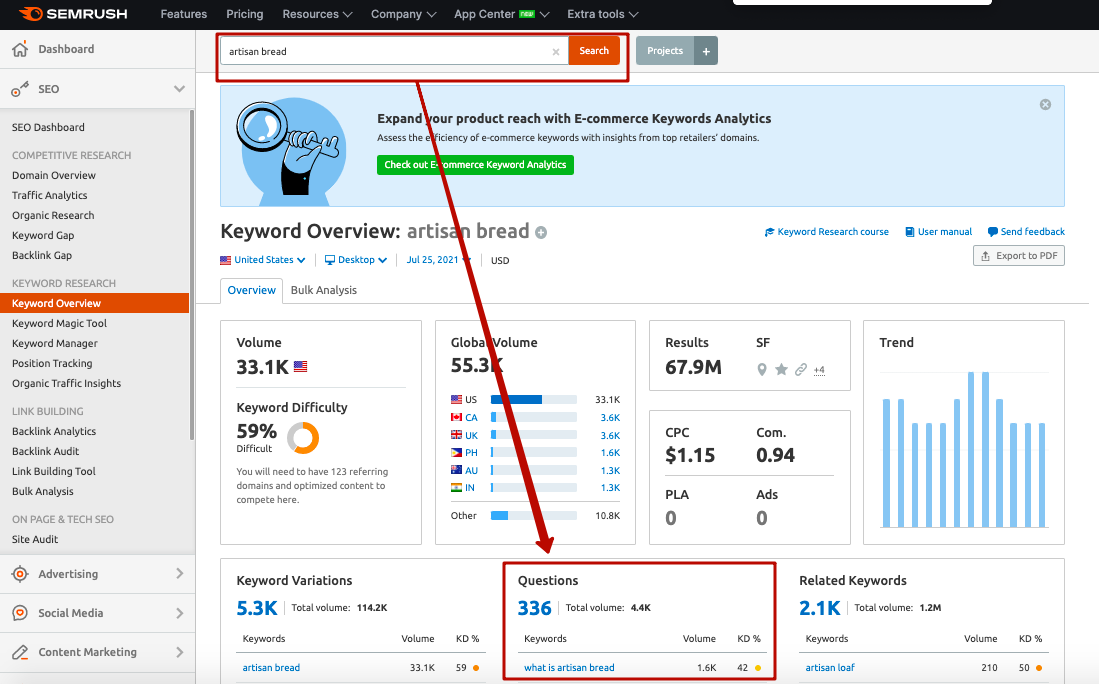Click the plus icon beside artisan bread title

[x=541, y=233]
